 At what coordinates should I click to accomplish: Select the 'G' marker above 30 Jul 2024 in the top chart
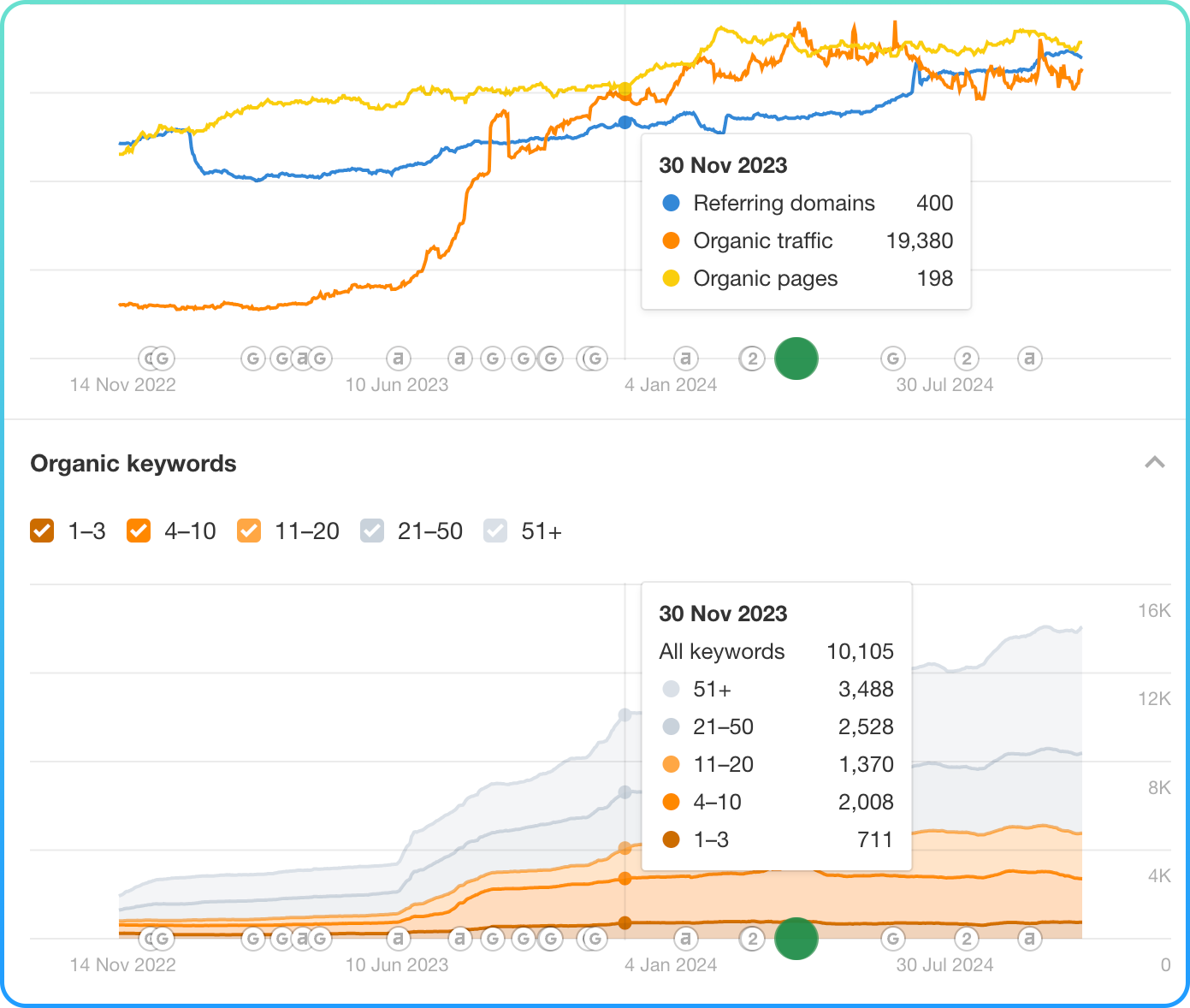(892, 359)
